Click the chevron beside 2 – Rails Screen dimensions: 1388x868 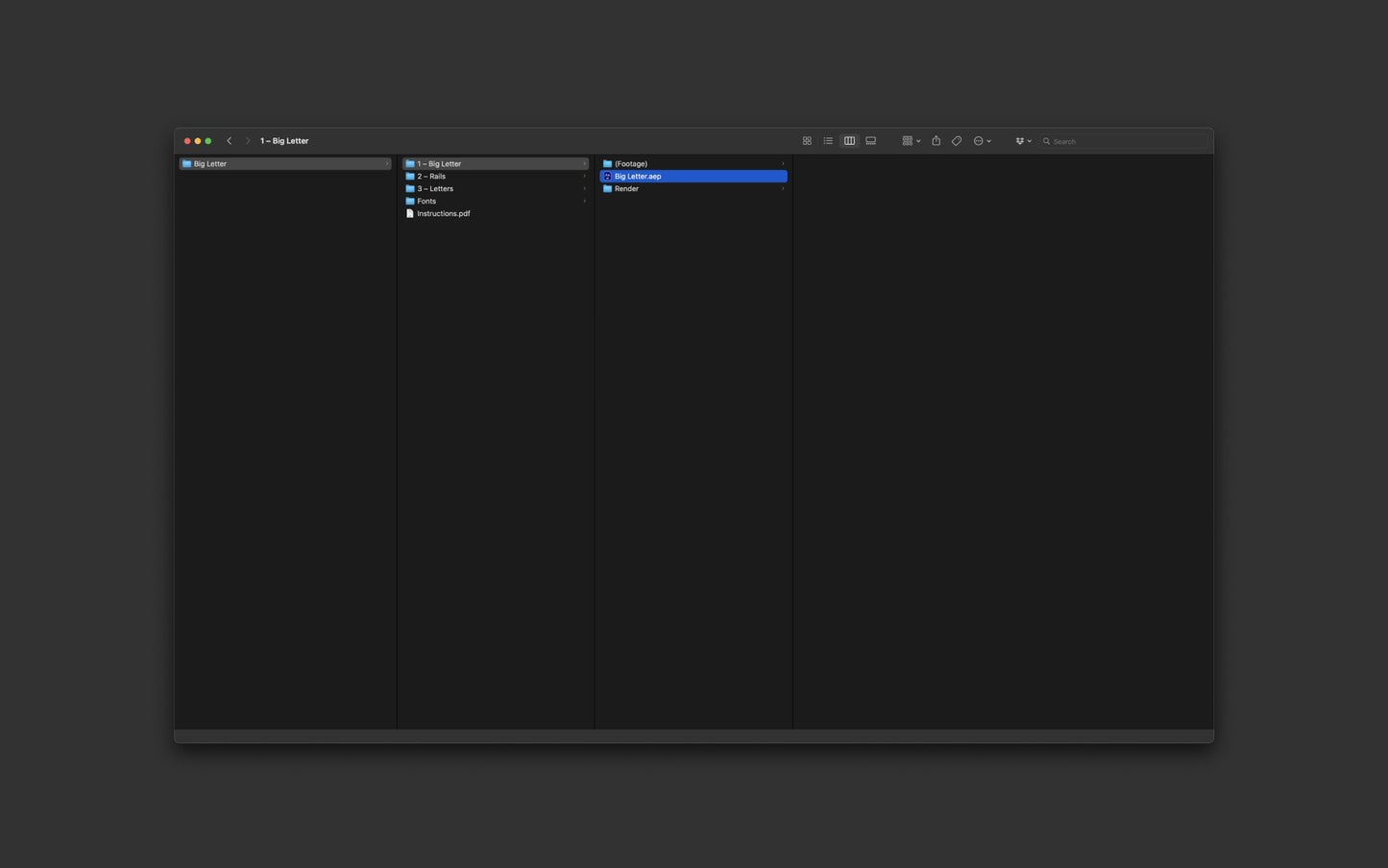pyautogui.click(x=584, y=177)
